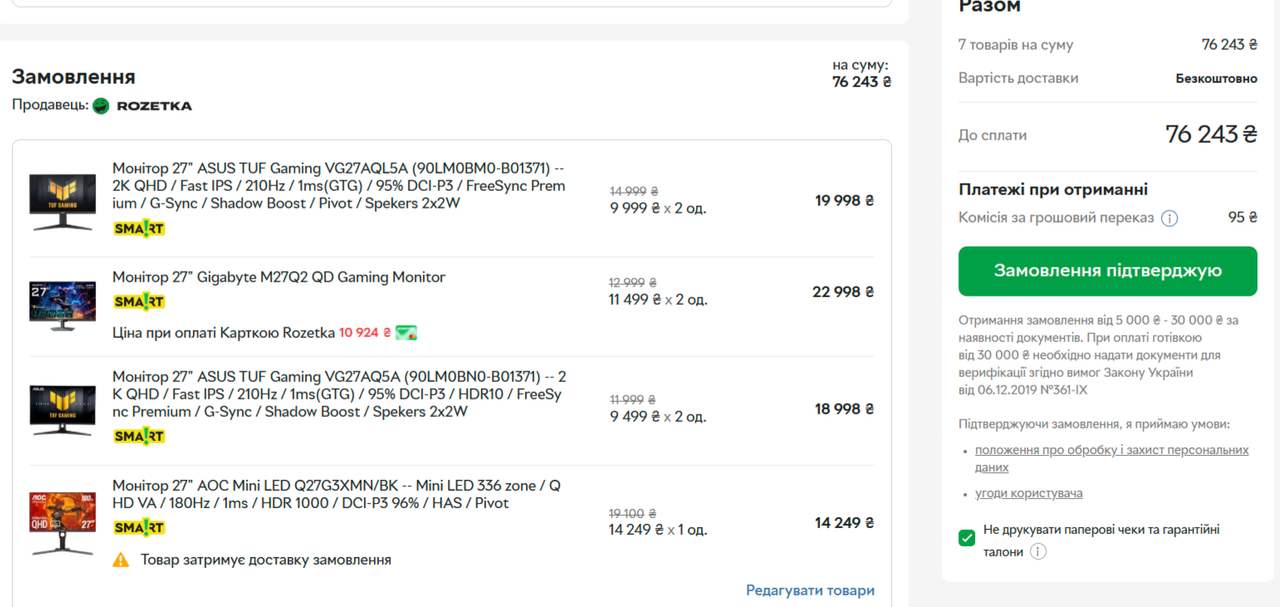Click the Rozetka card icon next to 10 924 price

(x=406, y=333)
